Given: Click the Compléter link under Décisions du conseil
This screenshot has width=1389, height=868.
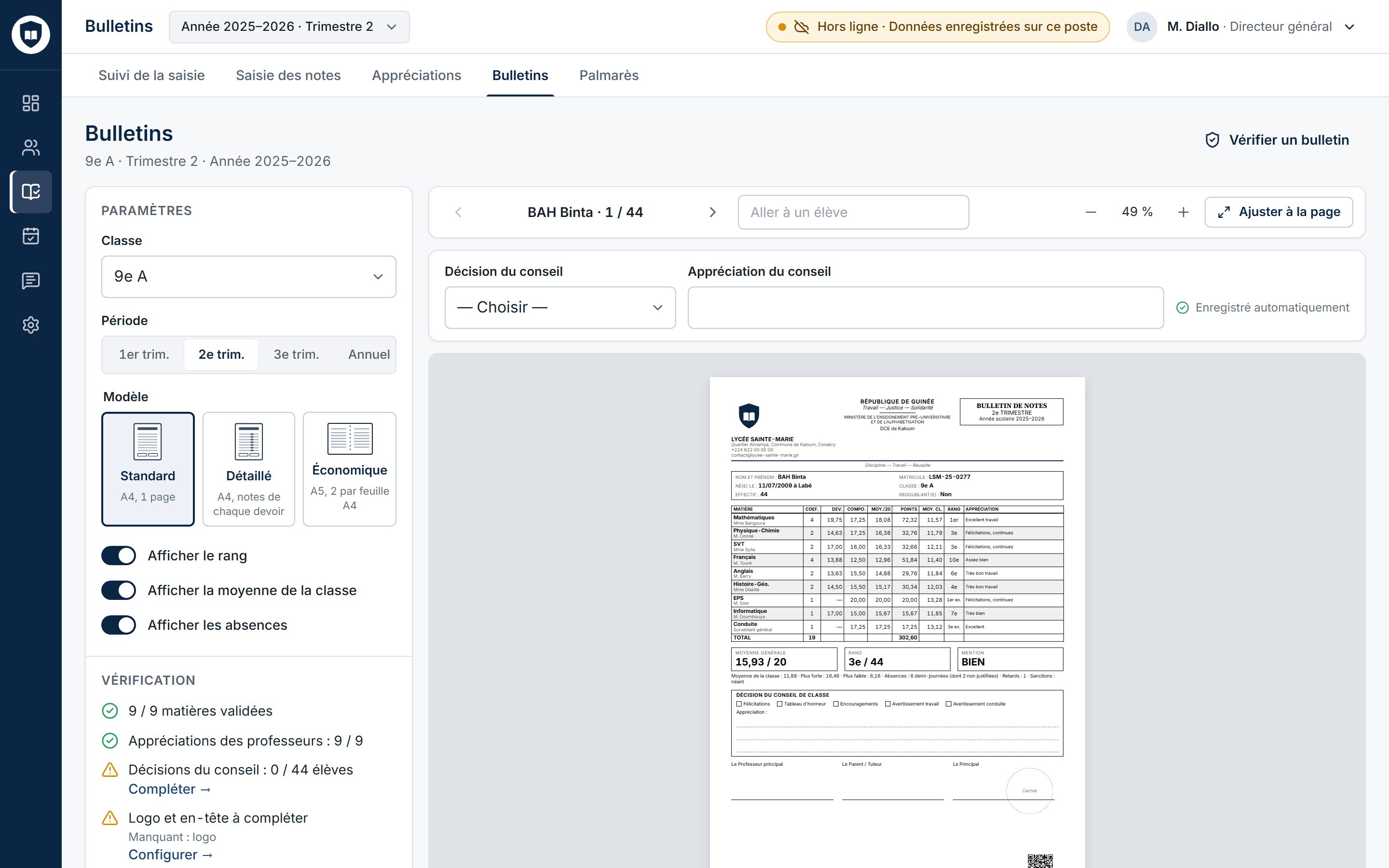Looking at the screenshot, I should (x=169, y=789).
